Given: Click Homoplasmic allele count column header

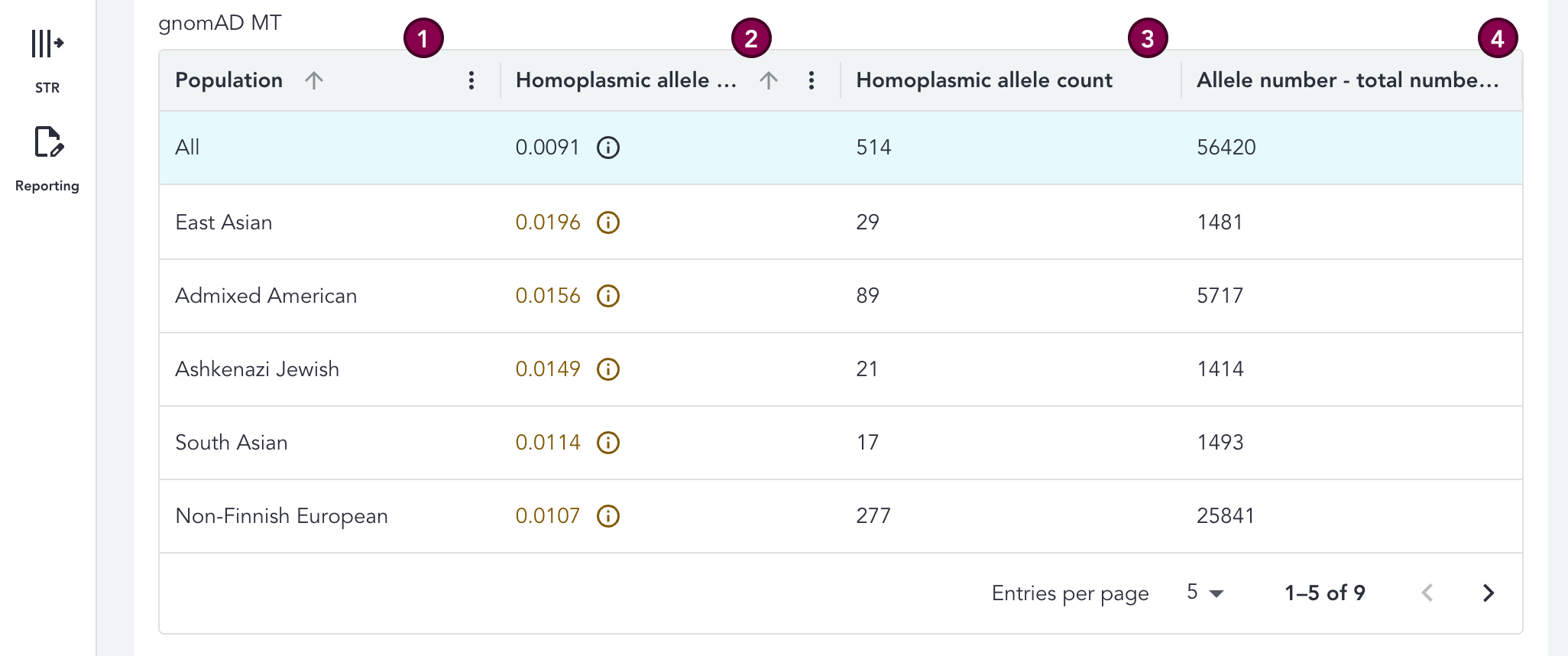Looking at the screenshot, I should click(x=983, y=80).
